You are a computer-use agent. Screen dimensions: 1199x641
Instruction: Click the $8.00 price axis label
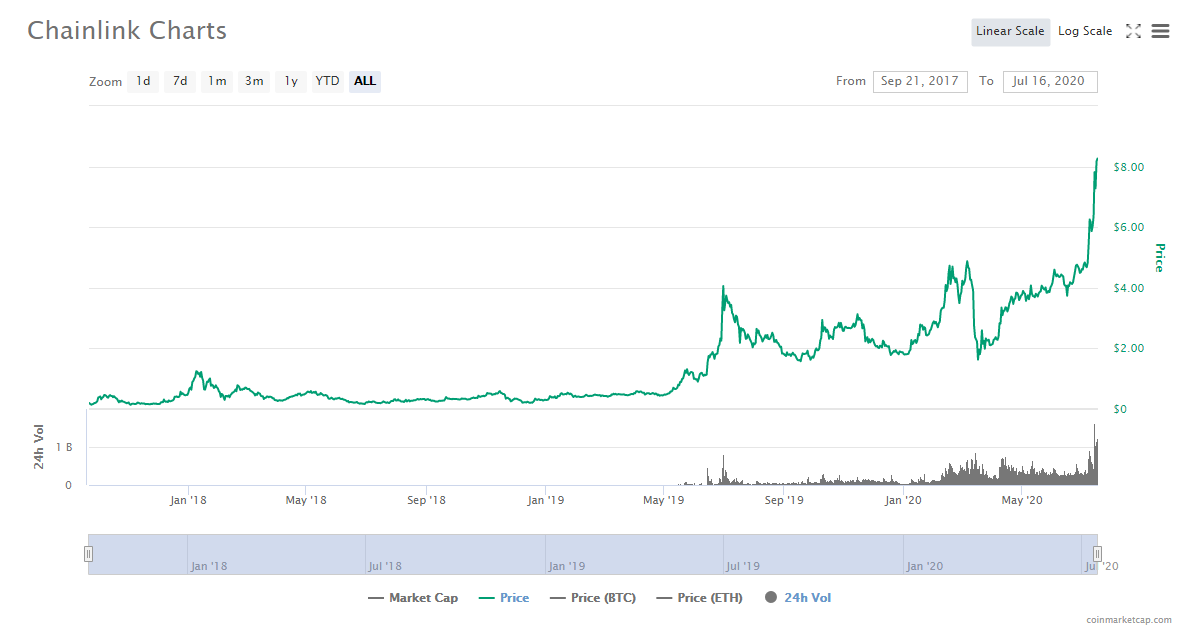pos(1129,168)
